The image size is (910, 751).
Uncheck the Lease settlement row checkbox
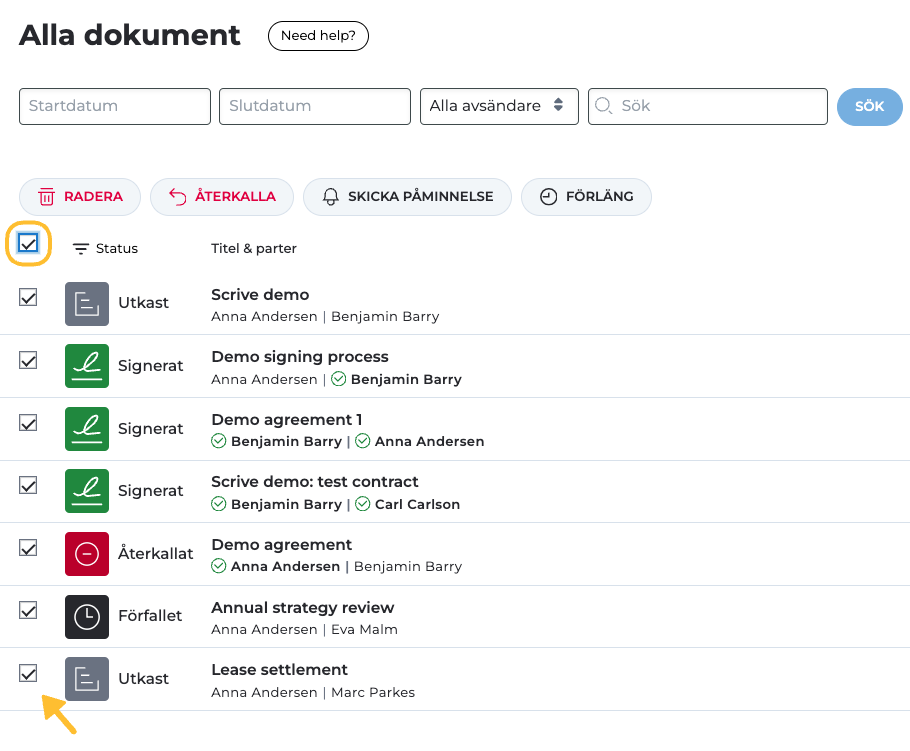click(28, 673)
